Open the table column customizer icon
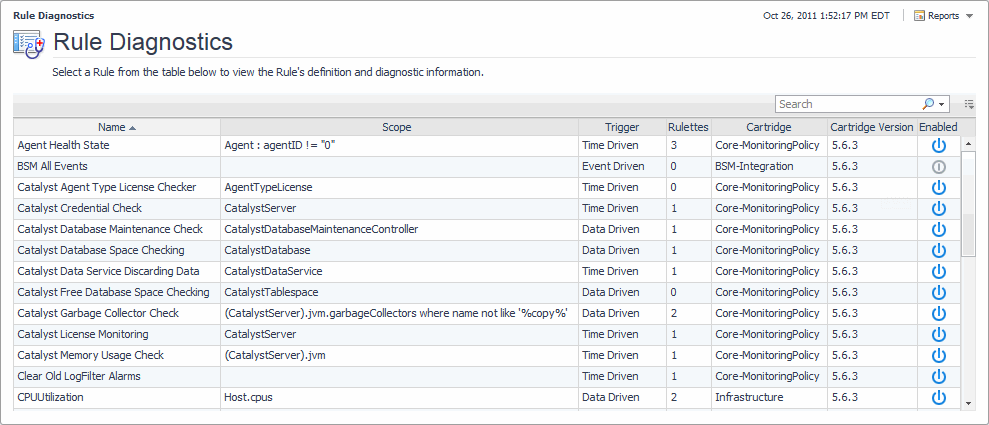 point(969,104)
